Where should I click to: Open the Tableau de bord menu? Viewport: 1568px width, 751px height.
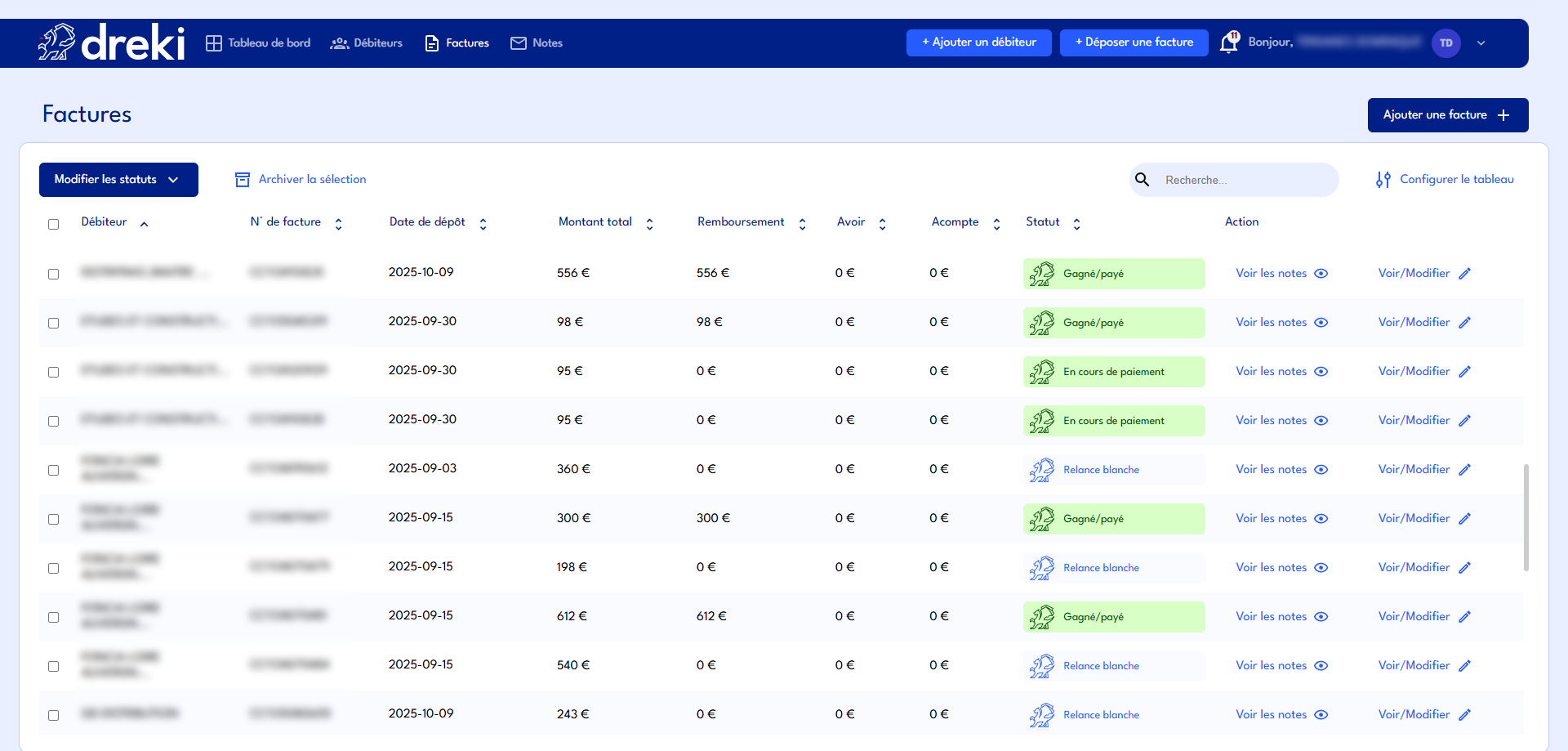258,43
